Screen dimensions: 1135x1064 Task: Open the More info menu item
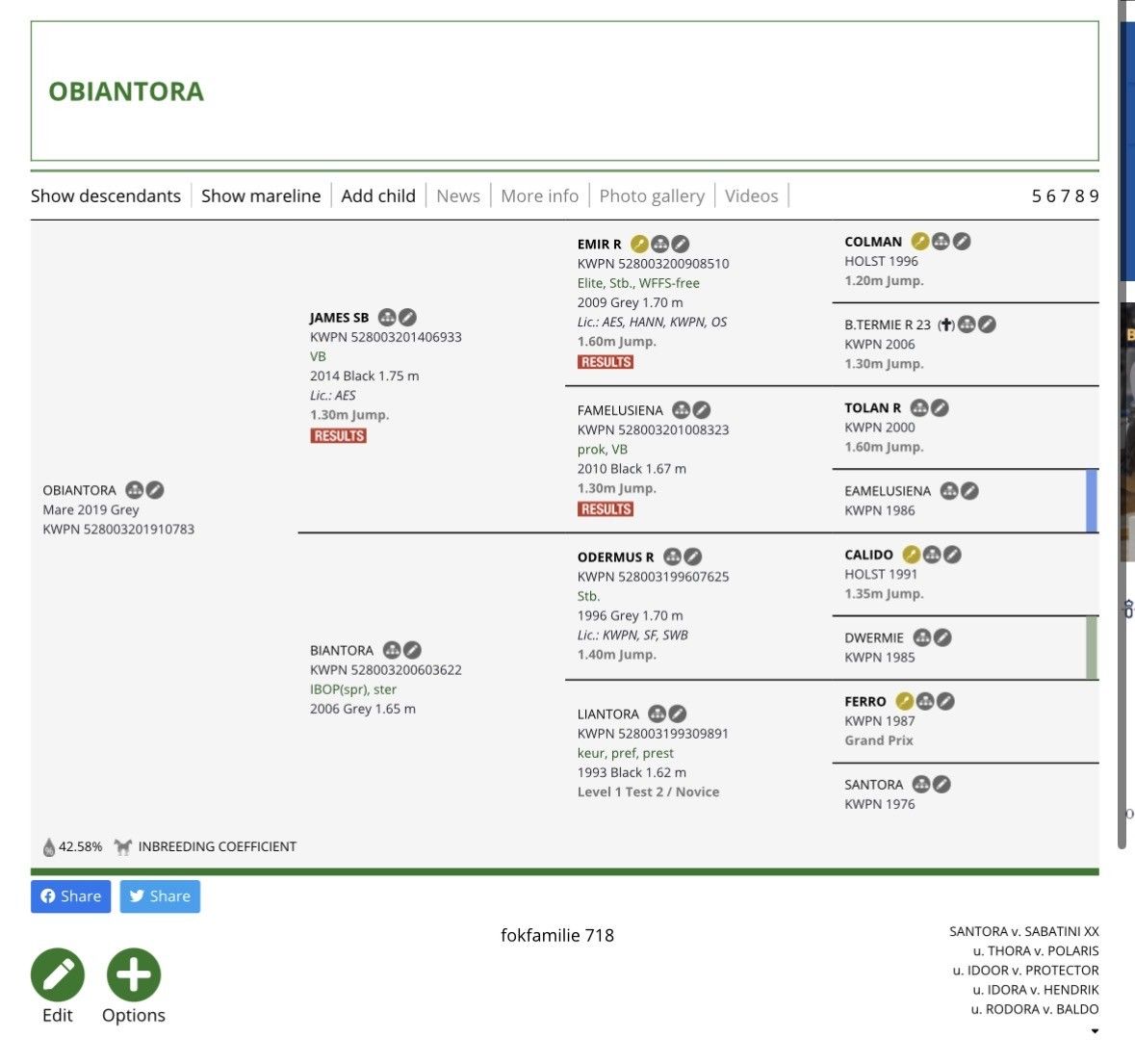(540, 195)
